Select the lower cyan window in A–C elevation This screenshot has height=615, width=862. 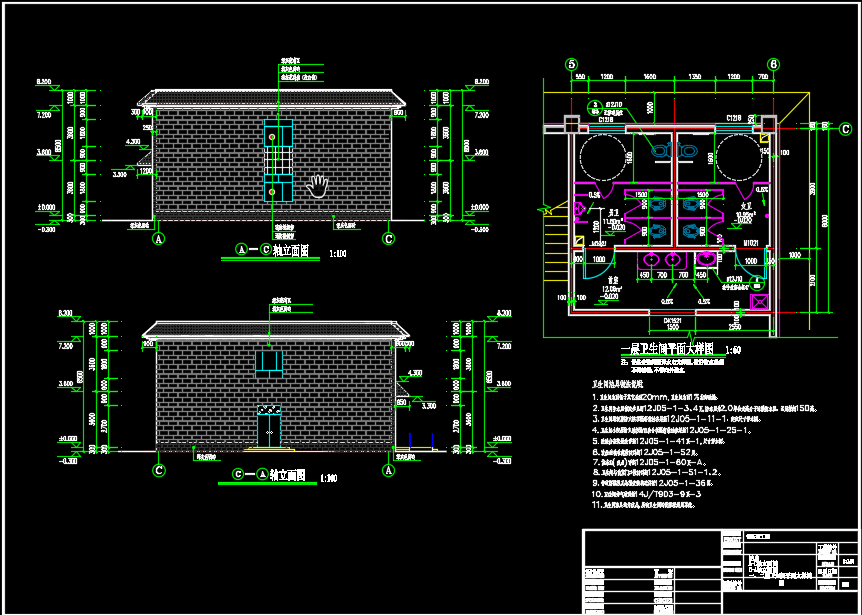tap(278, 189)
